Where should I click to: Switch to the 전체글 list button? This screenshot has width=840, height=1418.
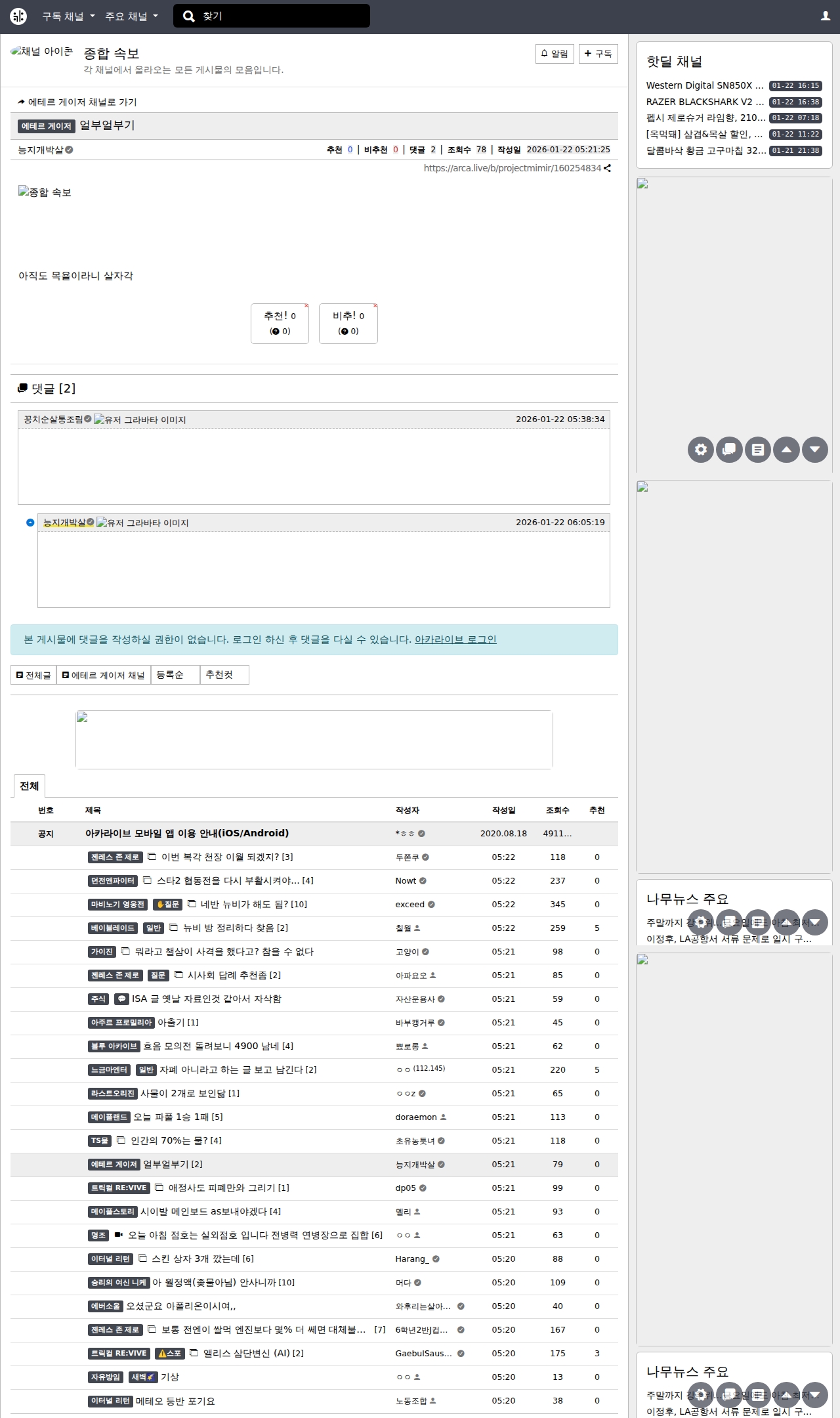33,675
